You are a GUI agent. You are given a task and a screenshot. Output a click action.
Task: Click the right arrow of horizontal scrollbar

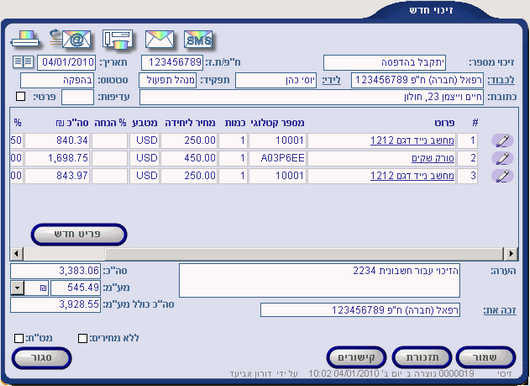coord(510,253)
